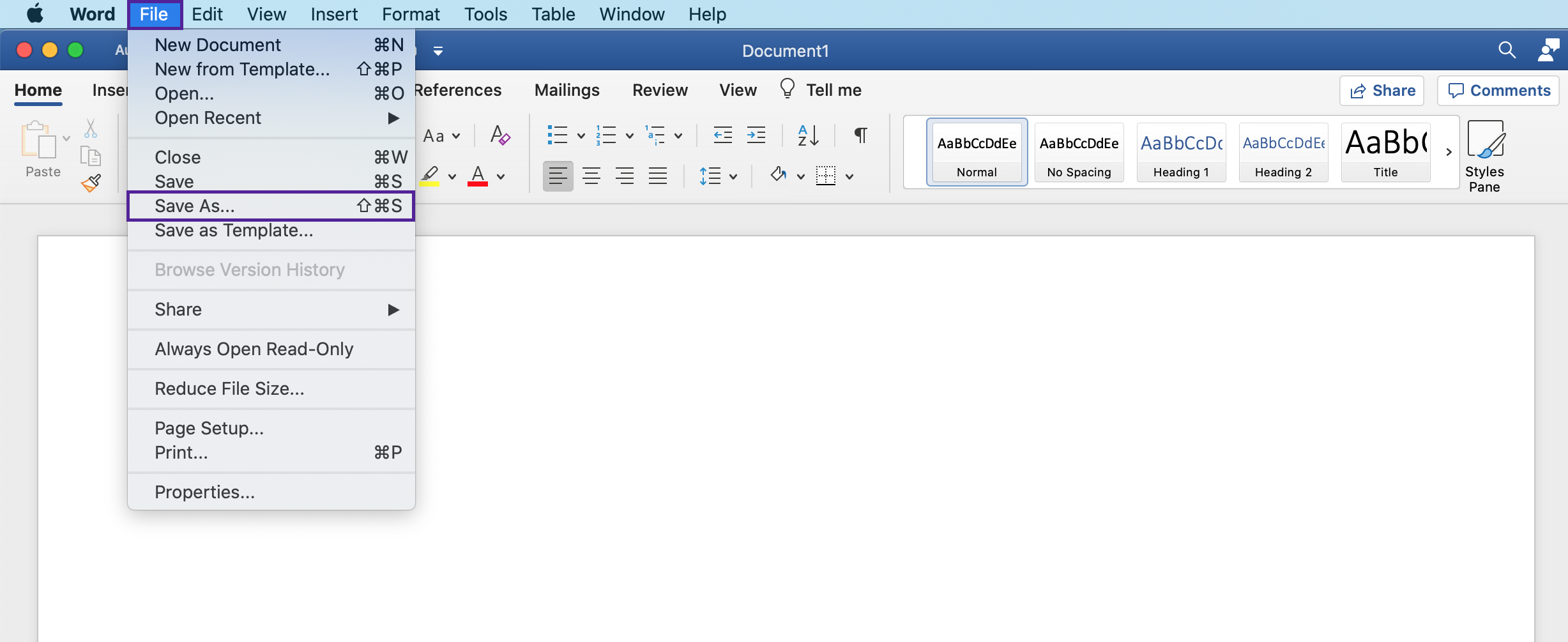Image resolution: width=1568 pixels, height=642 pixels.
Task: Open the Styles Pane
Action: pyautogui.click(x=1485, y=157)
